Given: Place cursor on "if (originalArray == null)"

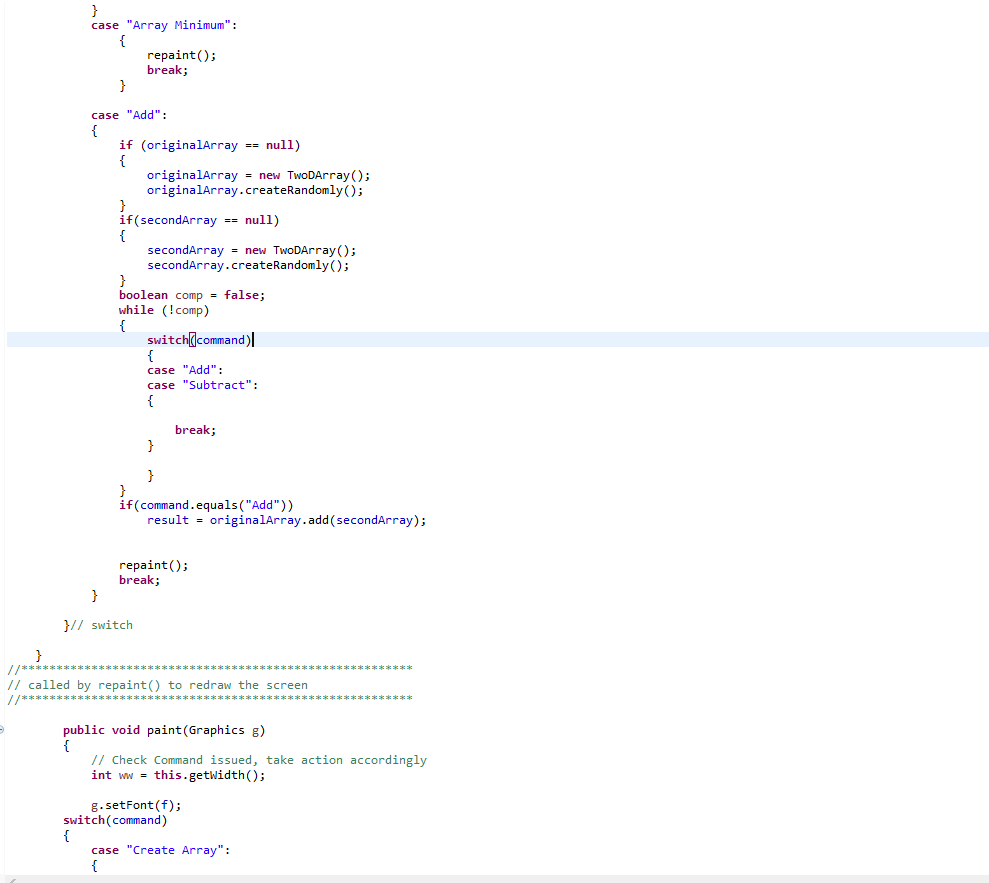Looking at the screenshot, I should point(209,145).
